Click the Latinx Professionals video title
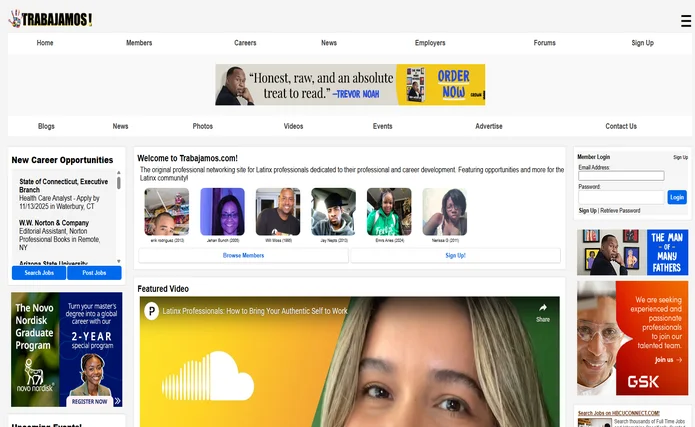Screen dimensions: 695x427 [255, 311]
